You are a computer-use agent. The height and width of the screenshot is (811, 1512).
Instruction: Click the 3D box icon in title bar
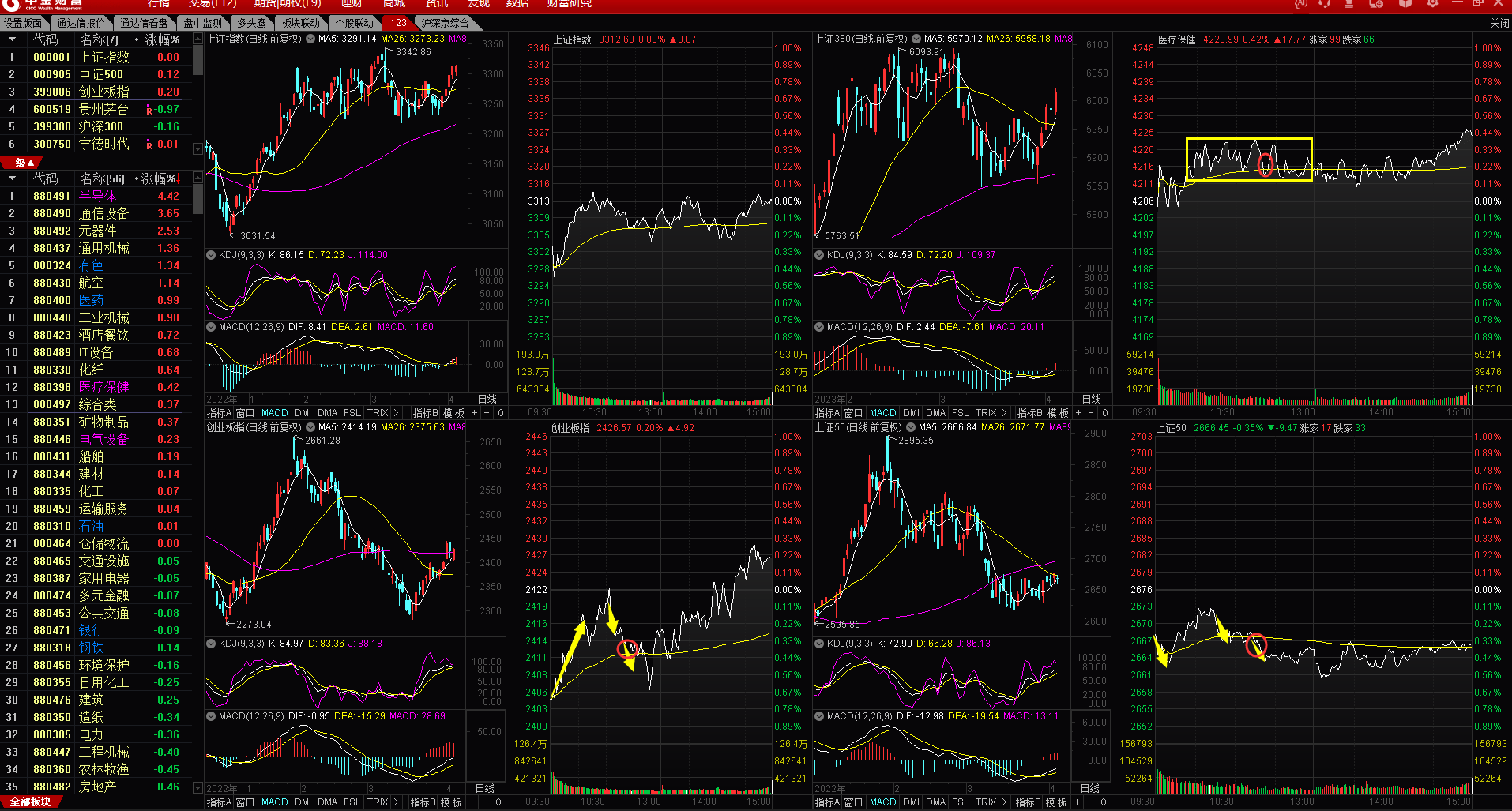pyautogui.click(x=1405, y=3)
